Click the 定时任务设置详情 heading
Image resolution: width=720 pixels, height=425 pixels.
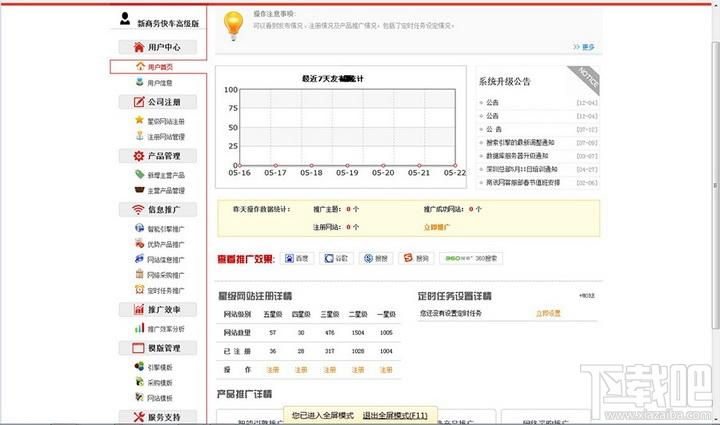[x=455, y=296]
